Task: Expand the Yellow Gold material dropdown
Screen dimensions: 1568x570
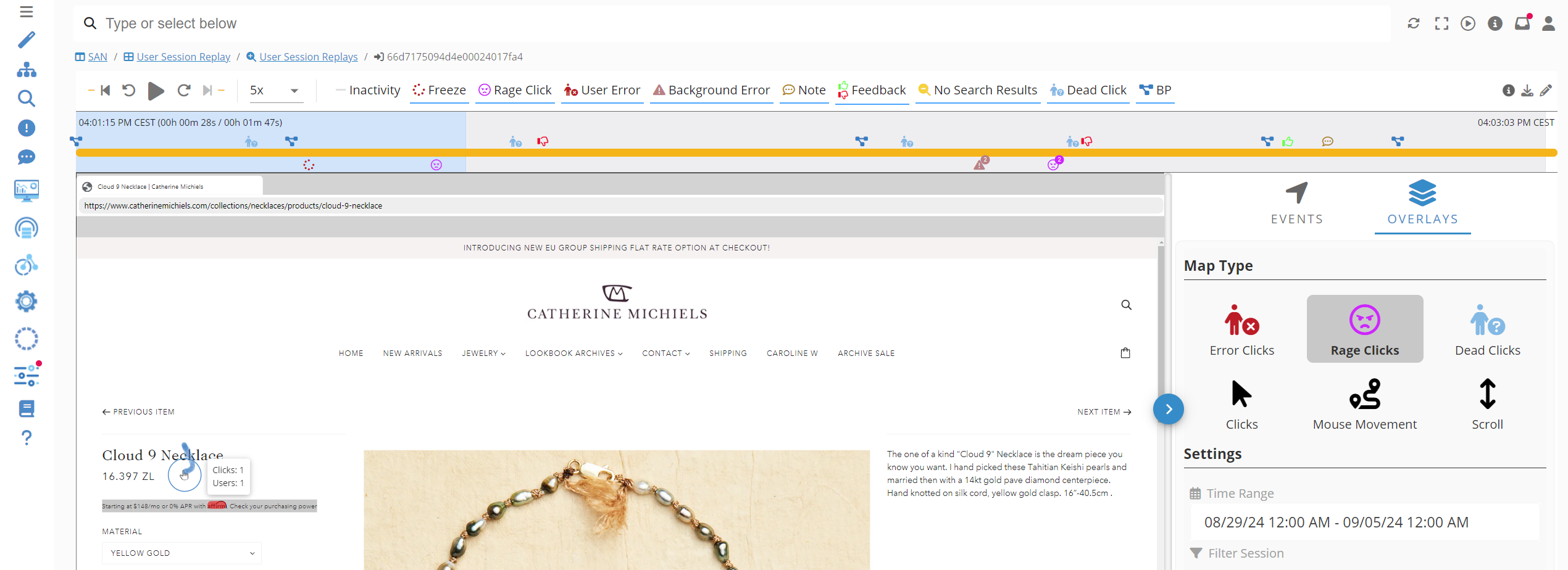Action: [181, 553]
